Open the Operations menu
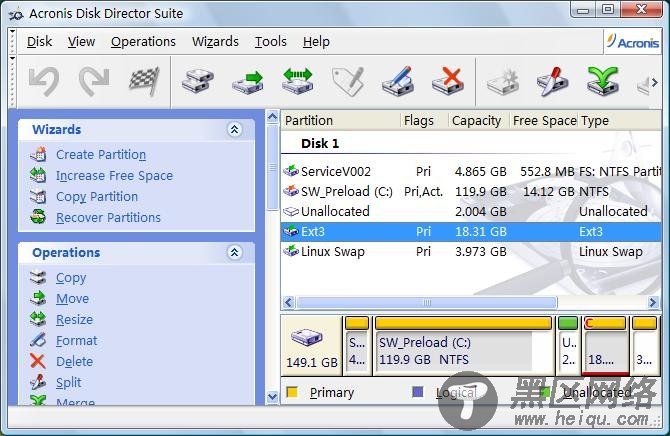 [143, 41]
